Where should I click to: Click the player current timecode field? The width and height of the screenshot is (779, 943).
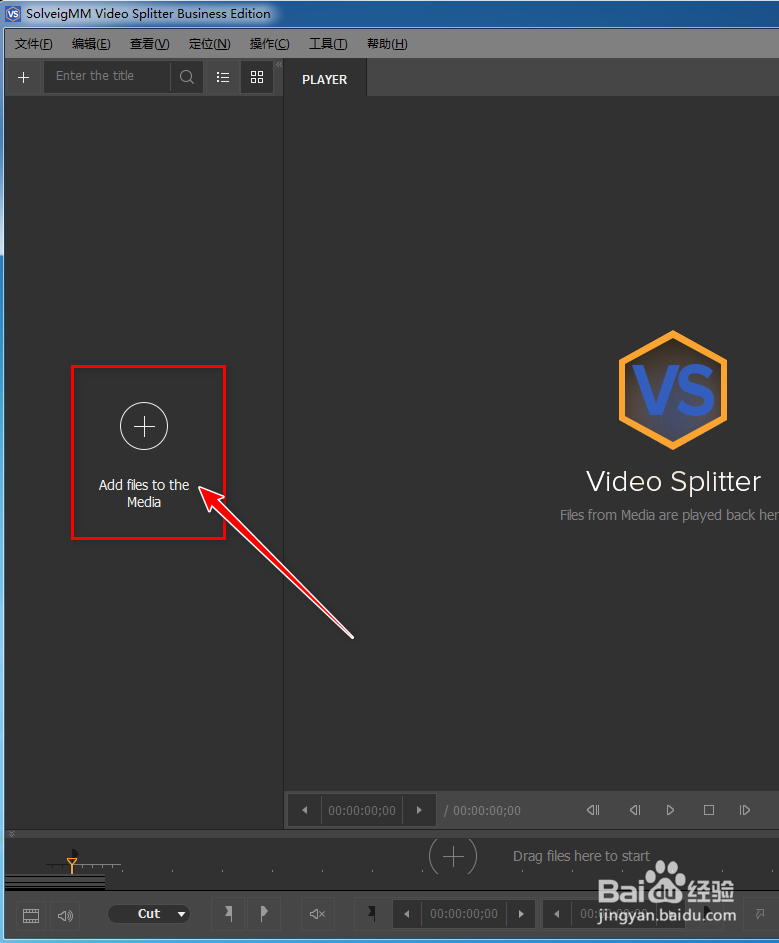(362, 811)
